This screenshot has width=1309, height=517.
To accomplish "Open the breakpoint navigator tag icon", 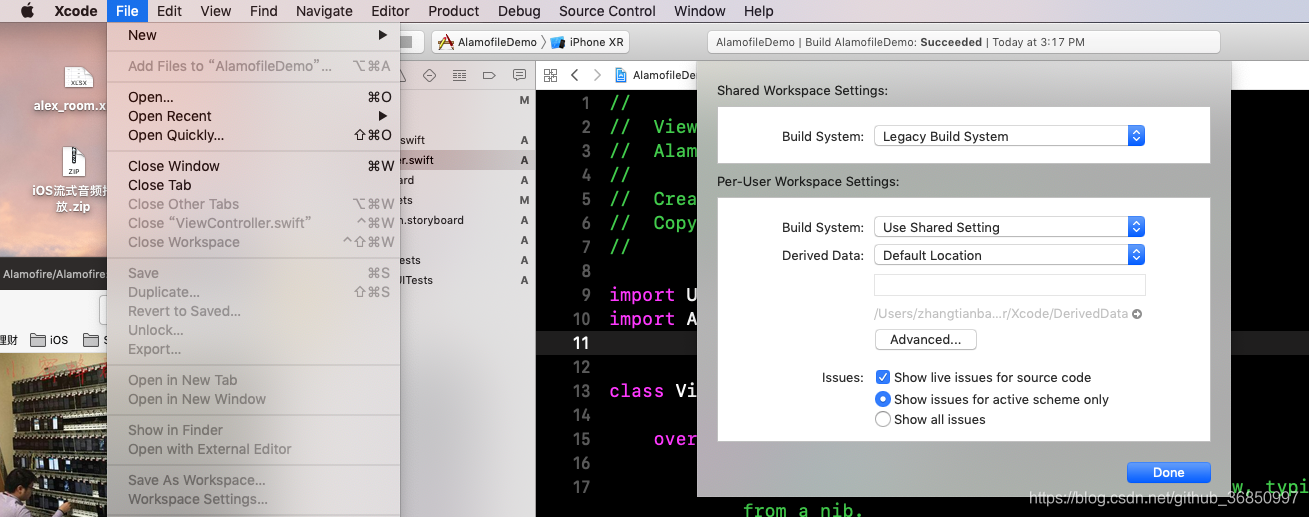I will [489, 75].
